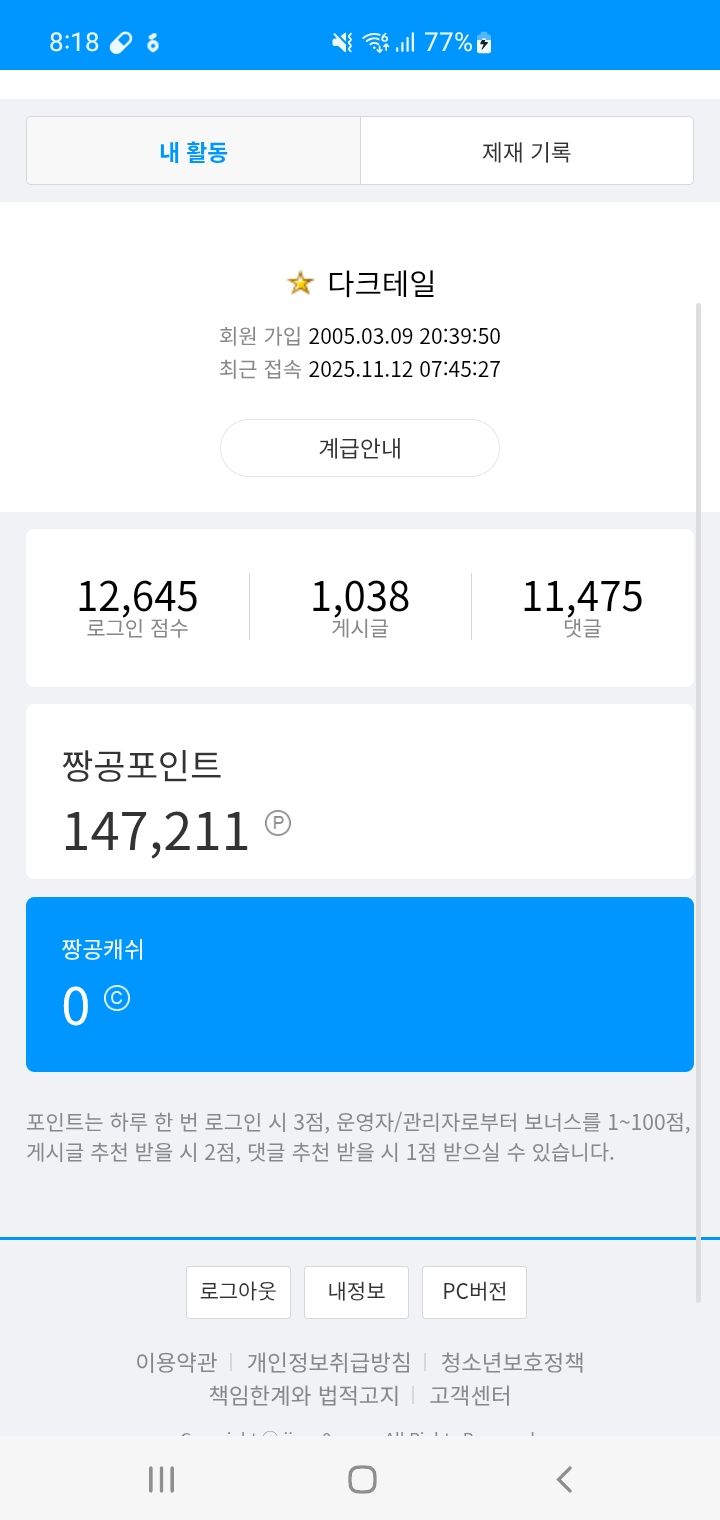This screenshot has width=720, height=1520.
Task: Tap the 계급안내 button
Action: pos(360,448)
